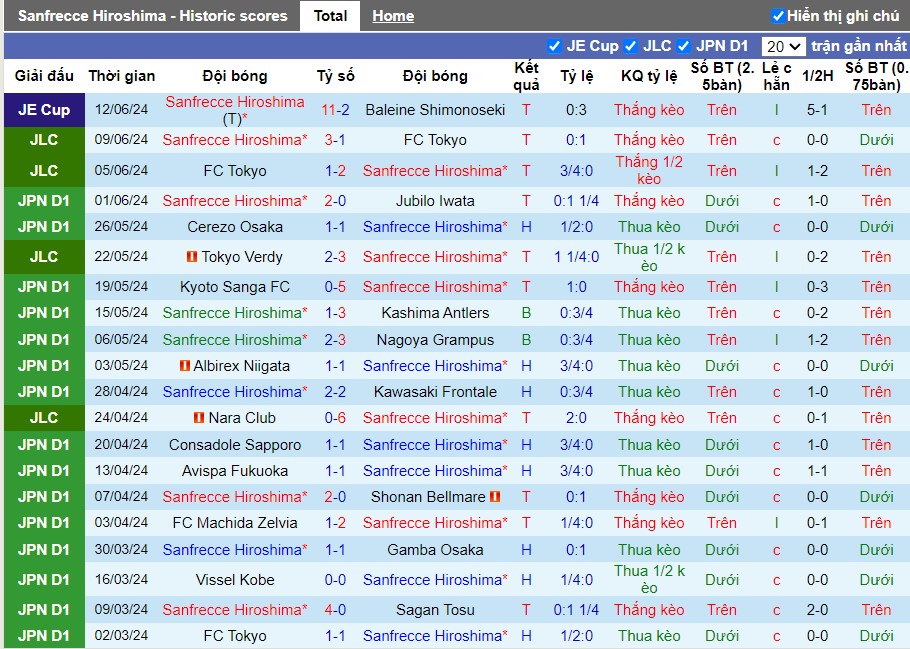Click Vissel Kobe team name
This screenshot has height=649, width=910.
(235, 579)
